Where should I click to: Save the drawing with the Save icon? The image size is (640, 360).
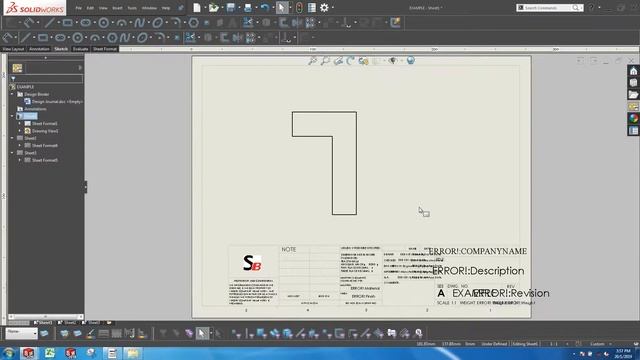point(231,7)
